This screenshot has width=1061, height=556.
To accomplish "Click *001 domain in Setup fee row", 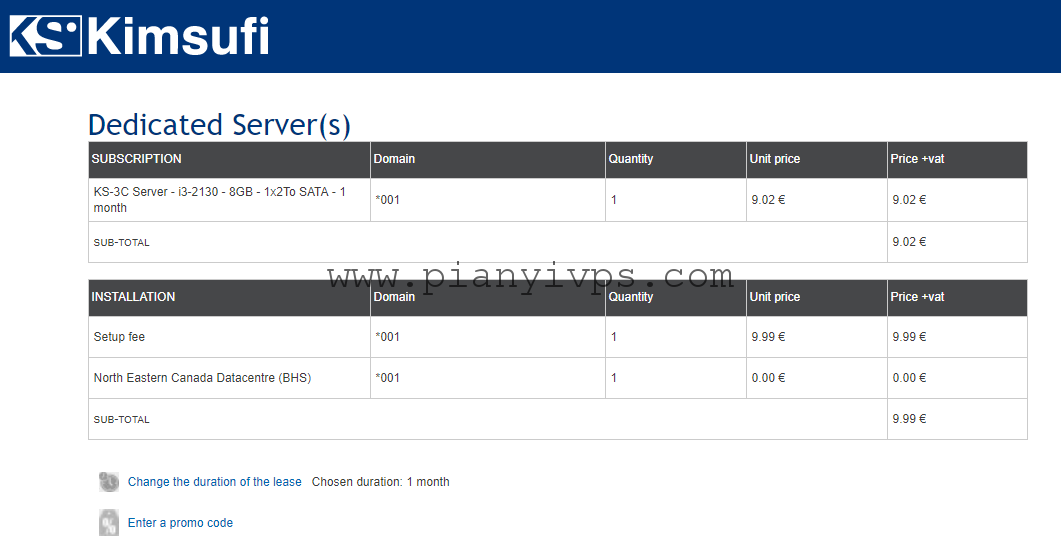I will pos(388,337).
